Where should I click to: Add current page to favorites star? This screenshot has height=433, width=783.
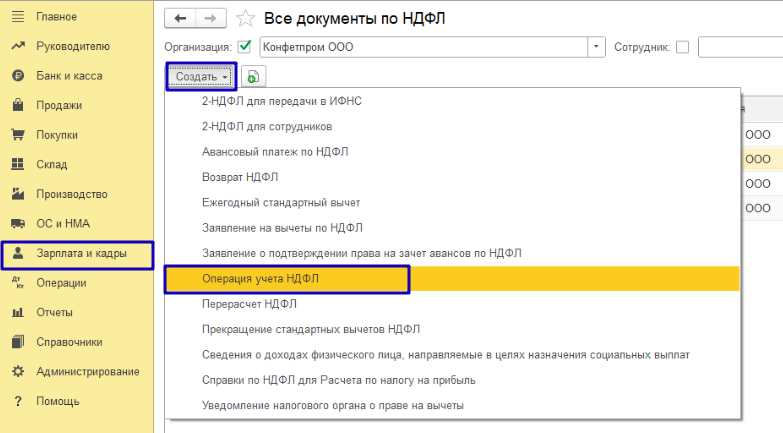point(245,18)
